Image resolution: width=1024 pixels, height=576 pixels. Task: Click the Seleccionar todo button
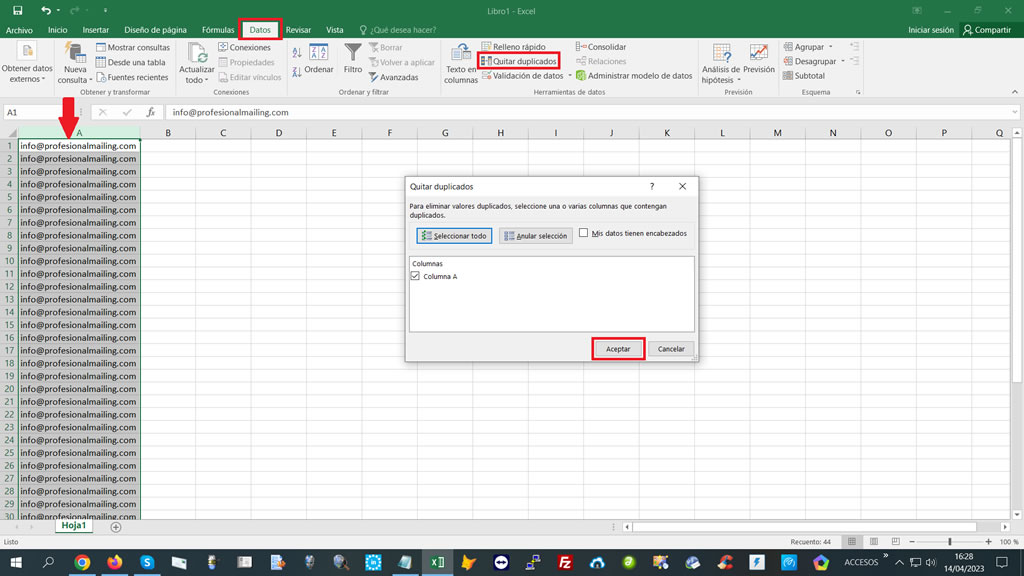[454, 234]
